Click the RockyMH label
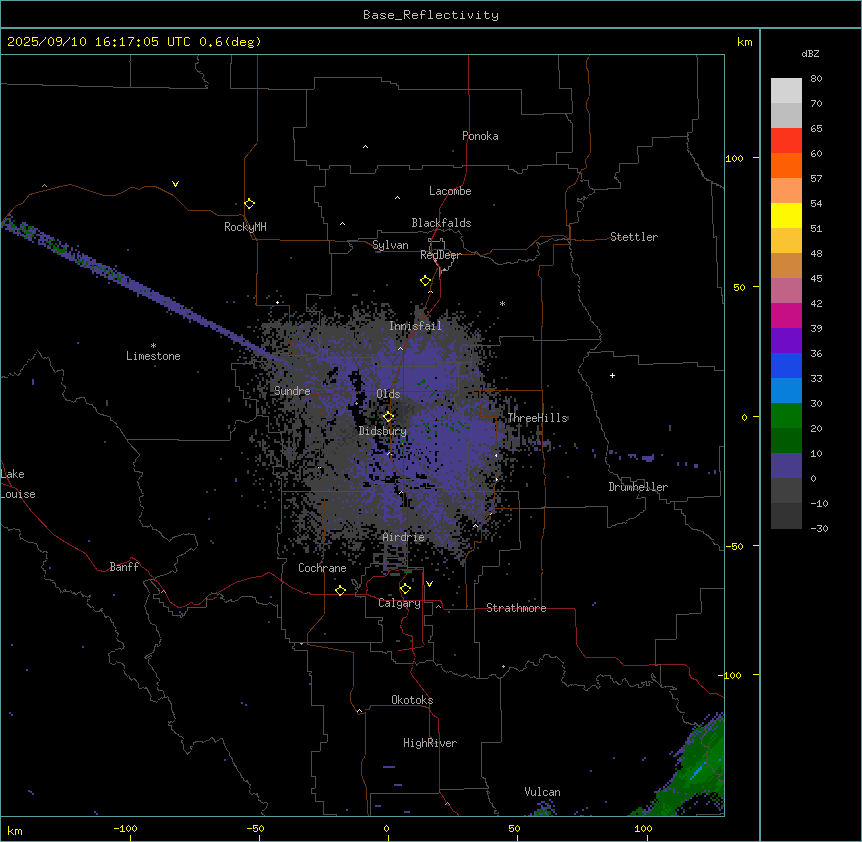 tap(245, 227)
